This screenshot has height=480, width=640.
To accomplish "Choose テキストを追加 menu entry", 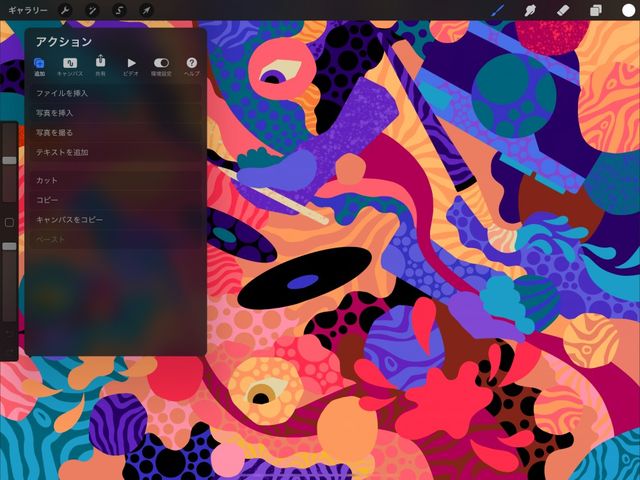I will pos(116,152).
